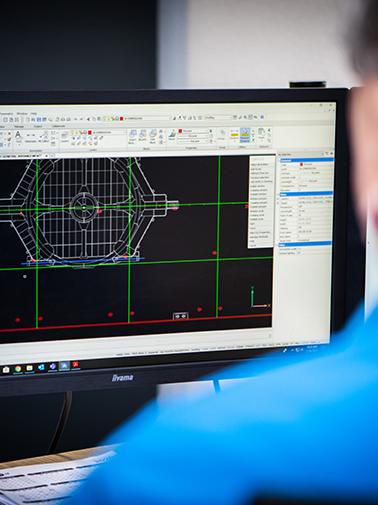Image resolution: width=378 pixels, height=505 pixels.
Task: Choose Last entity in drawing option
Action: tap(262, 182)
